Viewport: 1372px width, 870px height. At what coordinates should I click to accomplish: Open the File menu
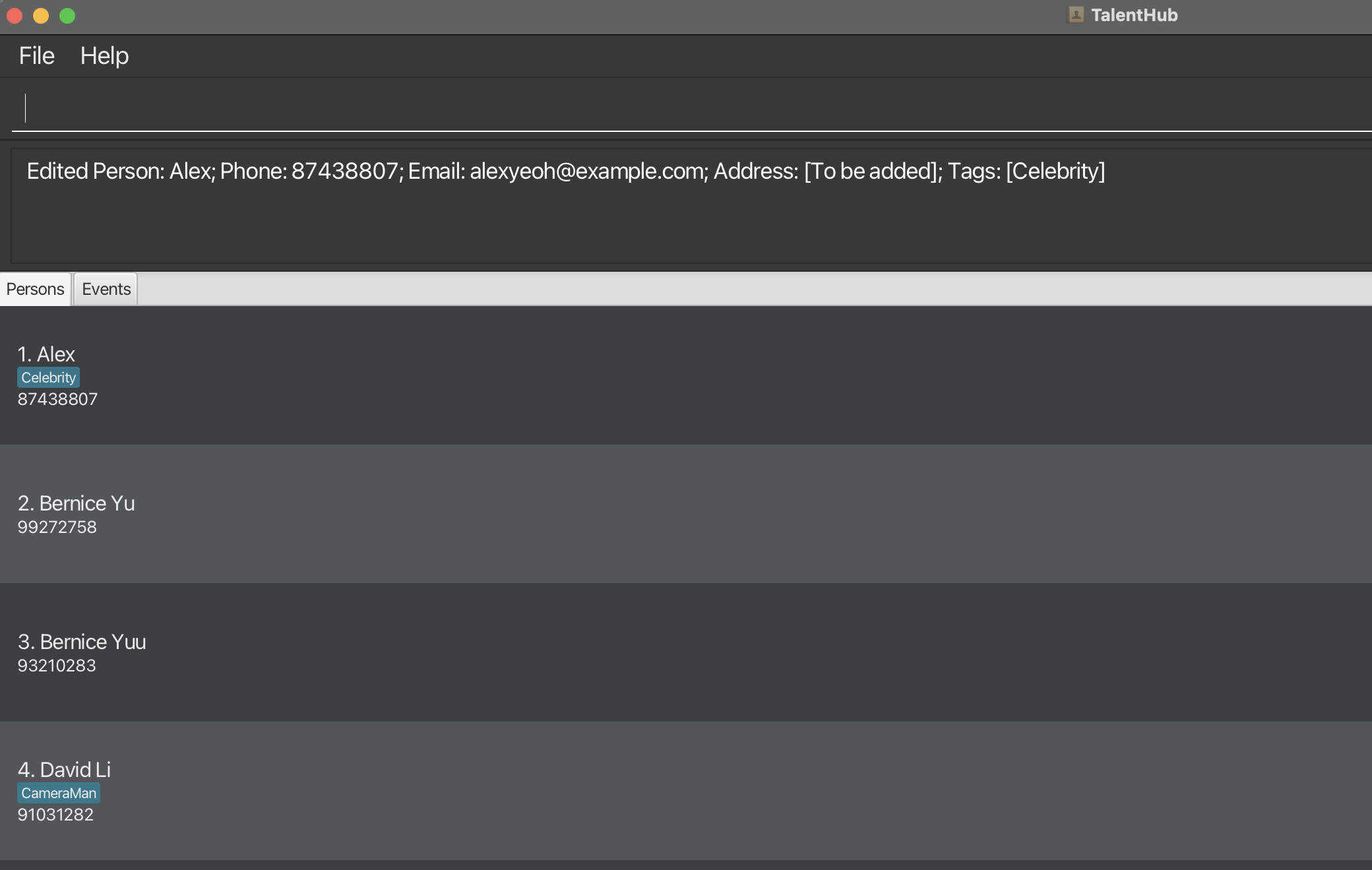(x=36, y=56)
